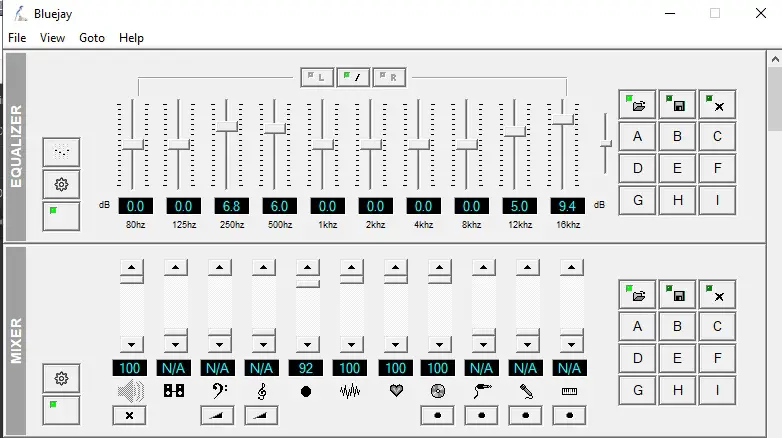The height and width of the screenshot is (438, 782).
Task: Toggle select dot under microphone channel
Action: tap(525, 416)
